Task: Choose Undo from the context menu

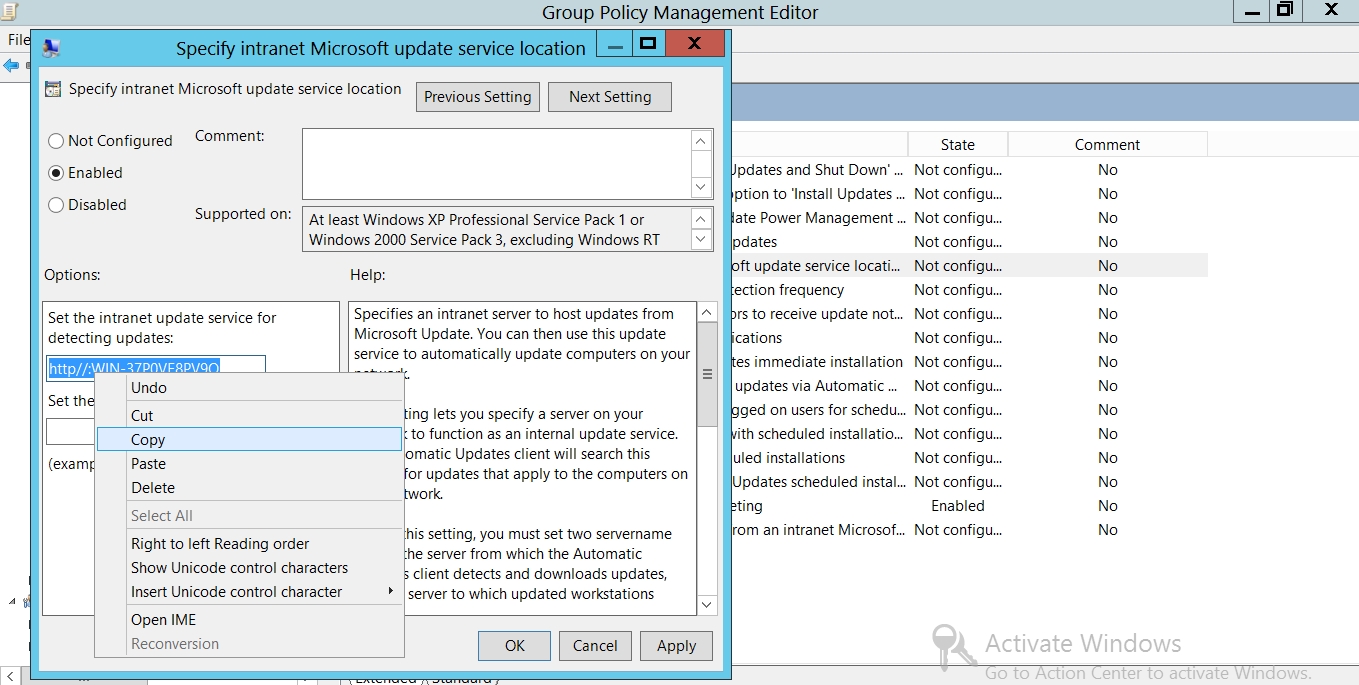Action: [249, 388]
